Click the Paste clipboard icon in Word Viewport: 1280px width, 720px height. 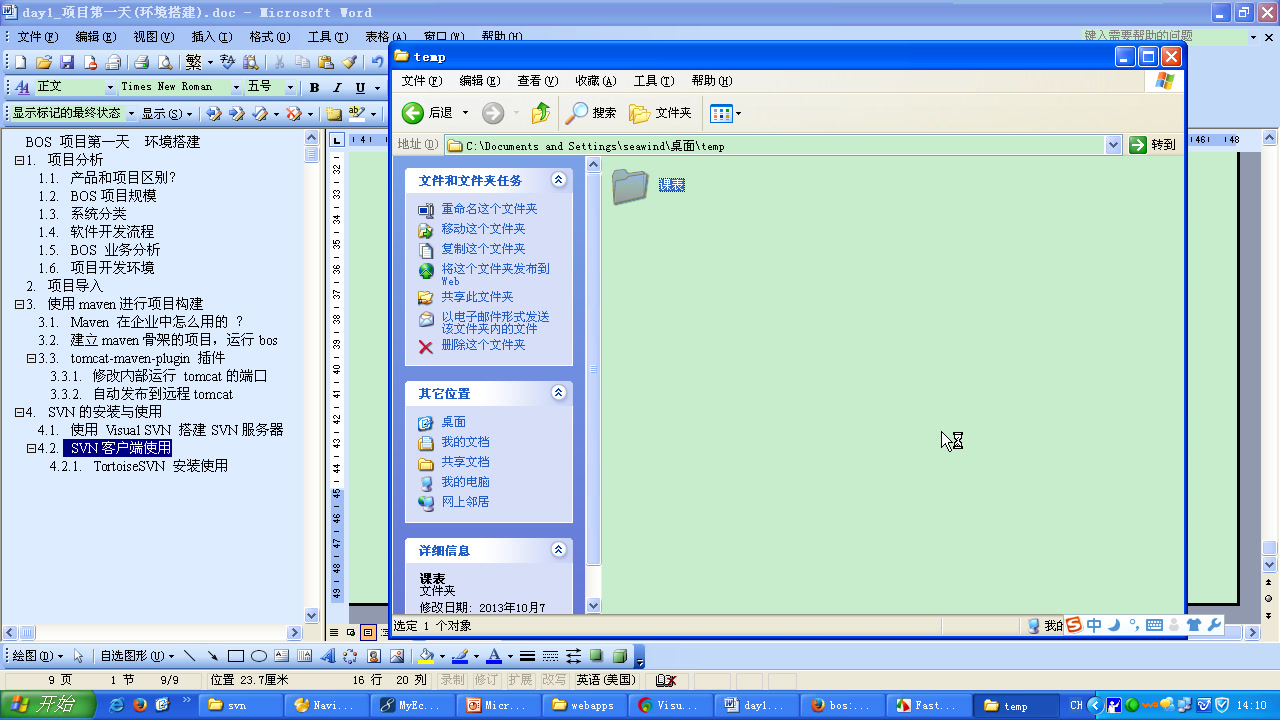pyautogui.click(x=324, y=62)
